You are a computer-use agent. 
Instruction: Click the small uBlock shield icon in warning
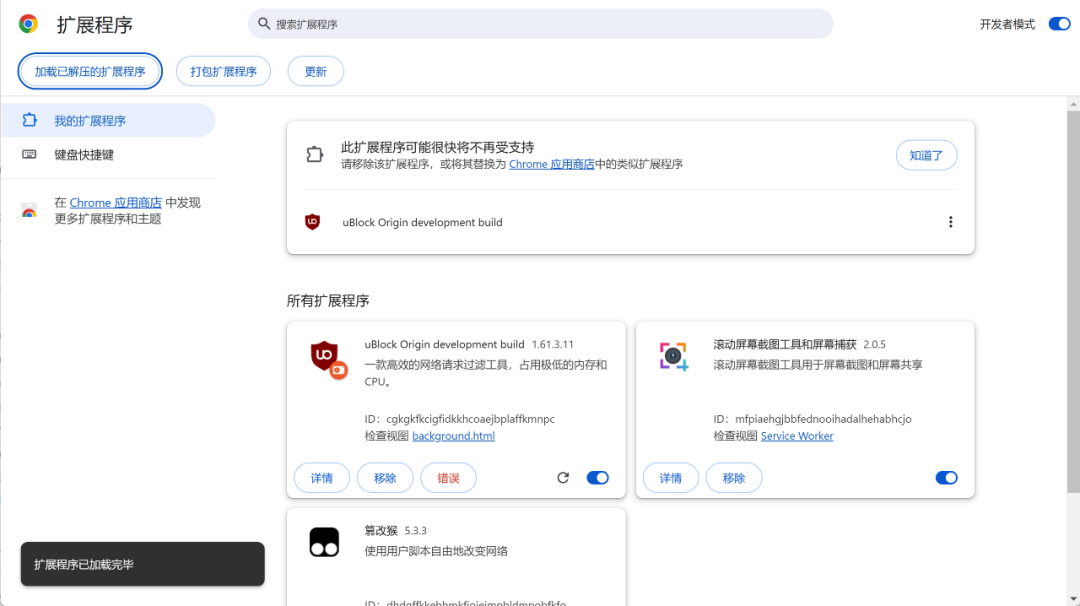[x=313, y=222]
